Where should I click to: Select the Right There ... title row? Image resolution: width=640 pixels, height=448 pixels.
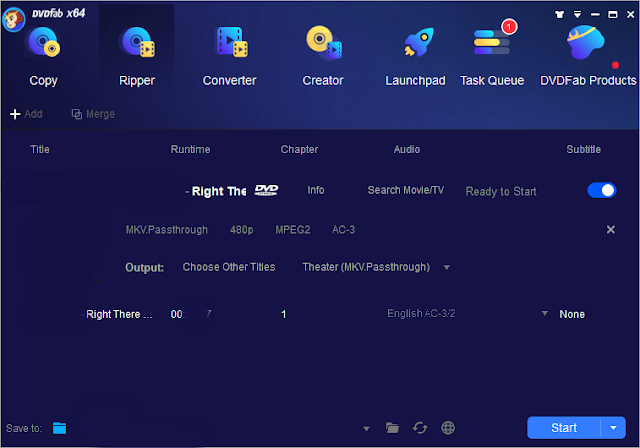[x=119, y=314]
